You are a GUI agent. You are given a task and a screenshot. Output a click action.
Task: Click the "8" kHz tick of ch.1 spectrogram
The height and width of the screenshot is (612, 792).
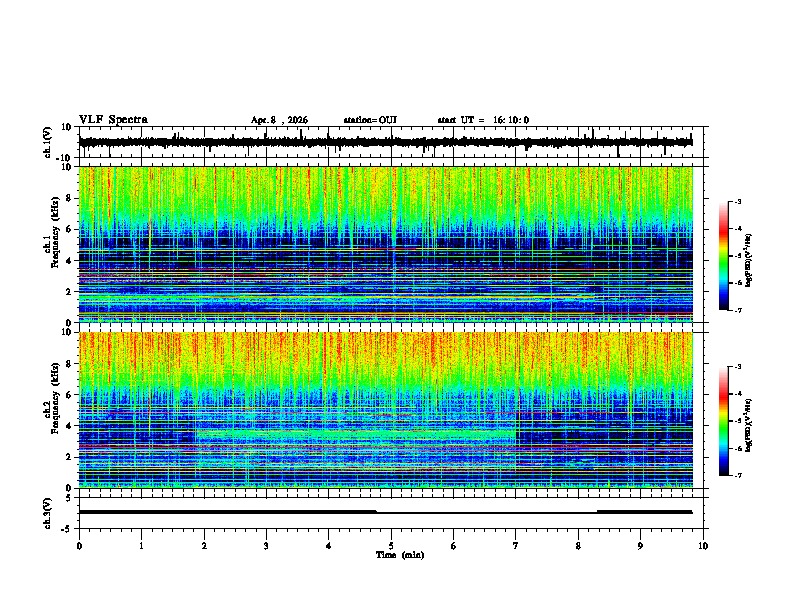(x=69, y=198)
